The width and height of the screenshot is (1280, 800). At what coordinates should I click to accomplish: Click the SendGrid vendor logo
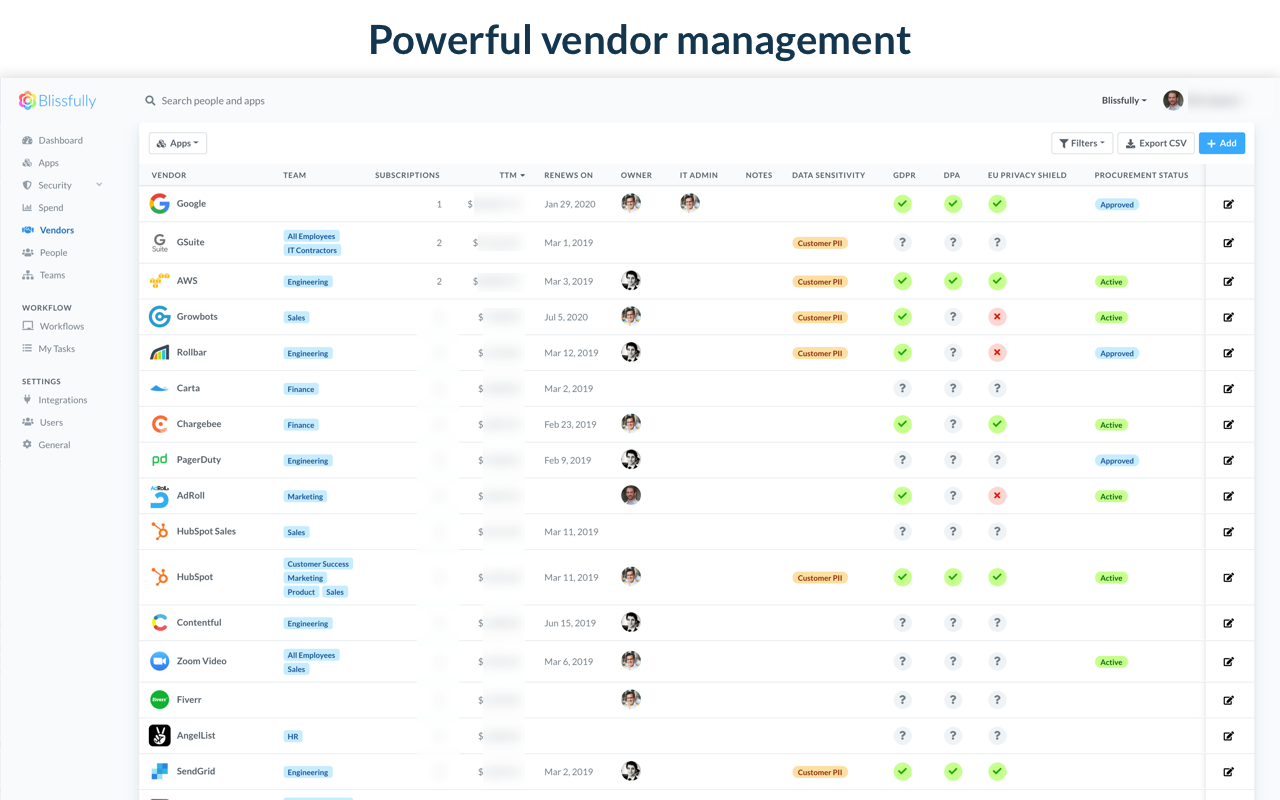point(159,771)
